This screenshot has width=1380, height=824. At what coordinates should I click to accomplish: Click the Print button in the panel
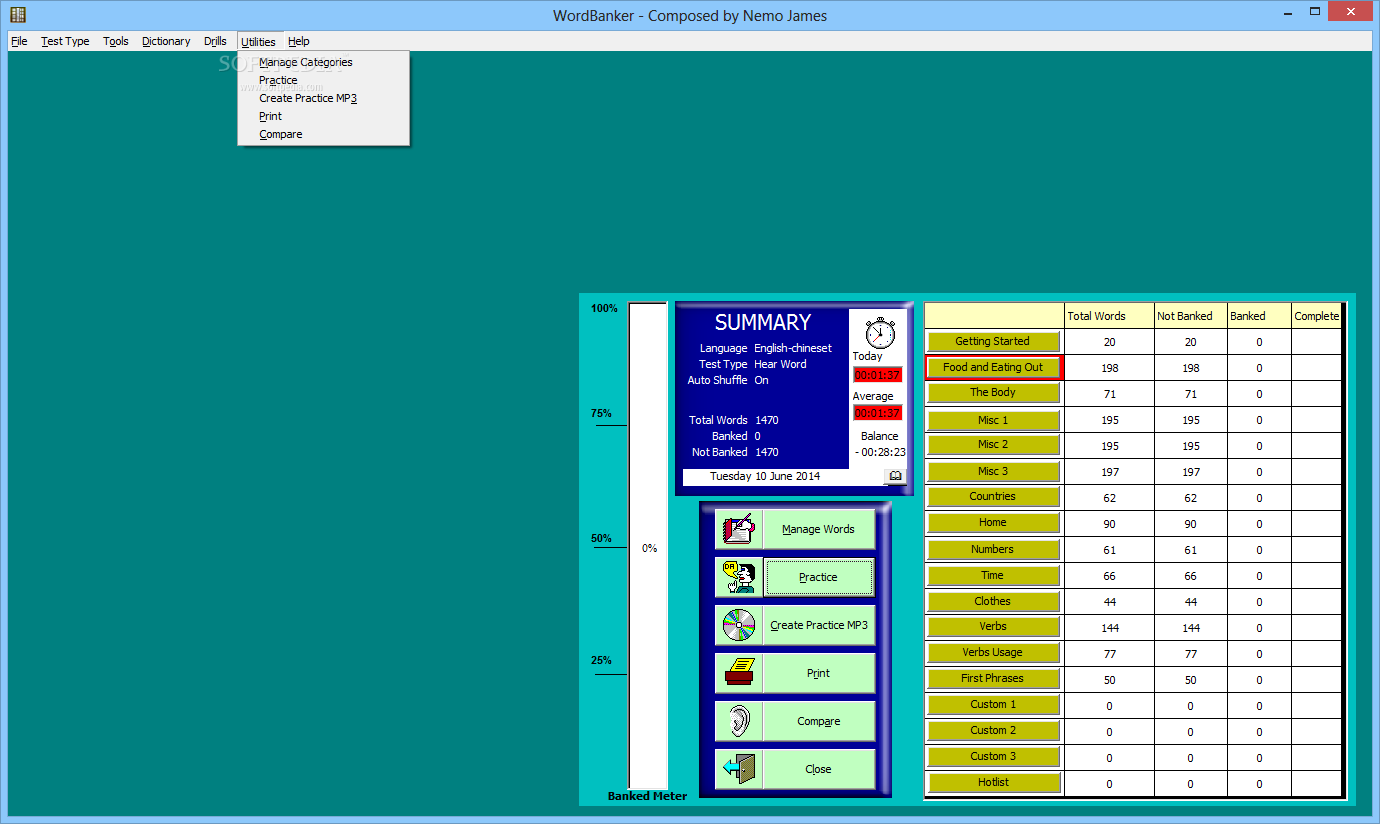coord(818,673)
